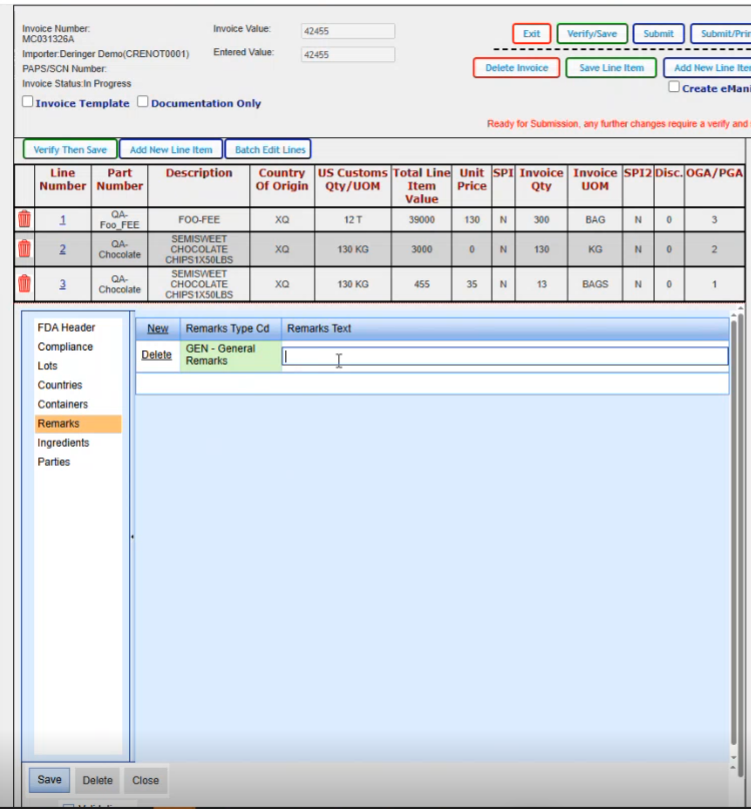
Task: Check the Create eManifest checkbox
Action: click(x=674, y=87)
